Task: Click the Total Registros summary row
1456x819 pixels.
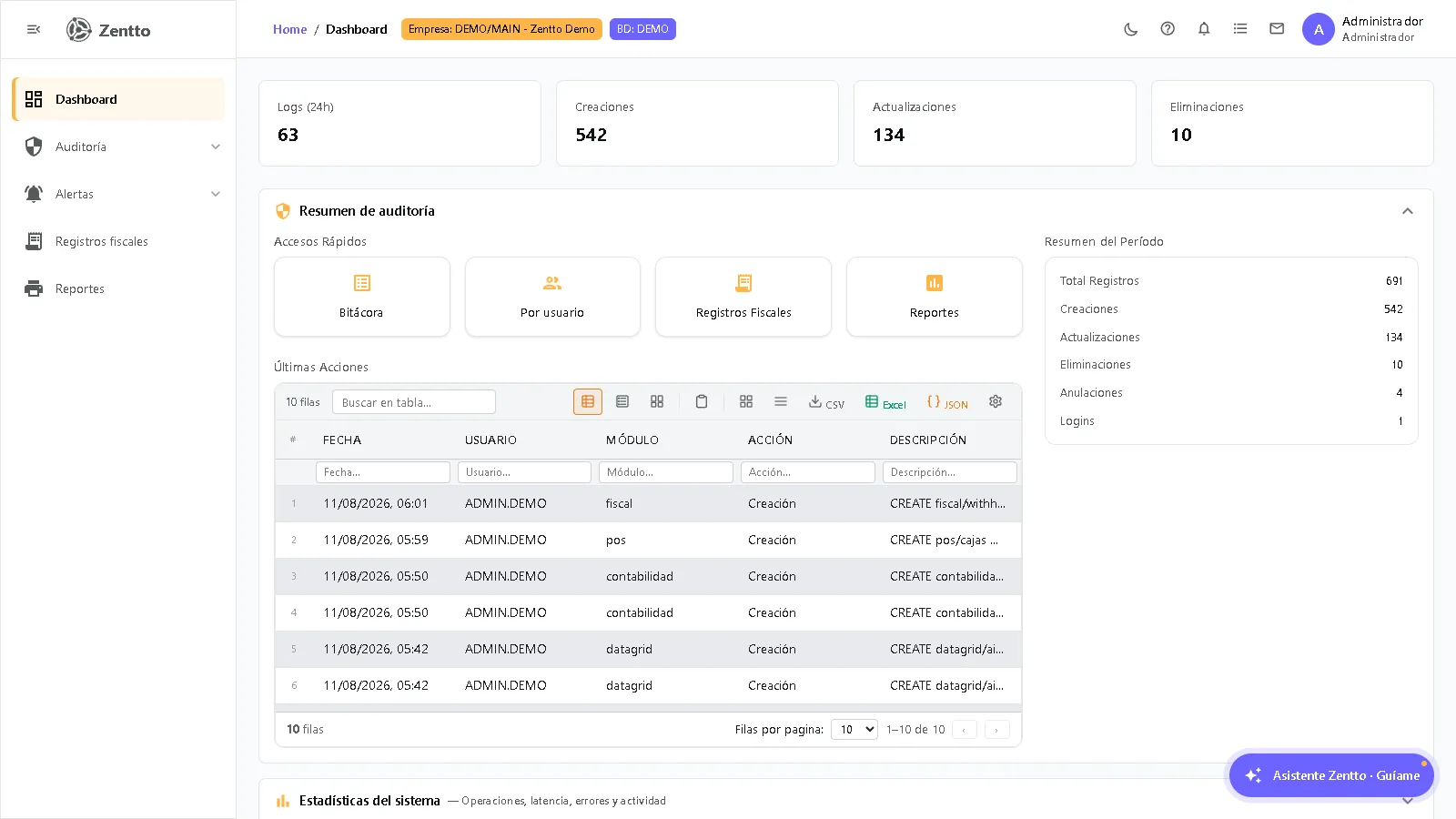Action: pos(1231,281)
